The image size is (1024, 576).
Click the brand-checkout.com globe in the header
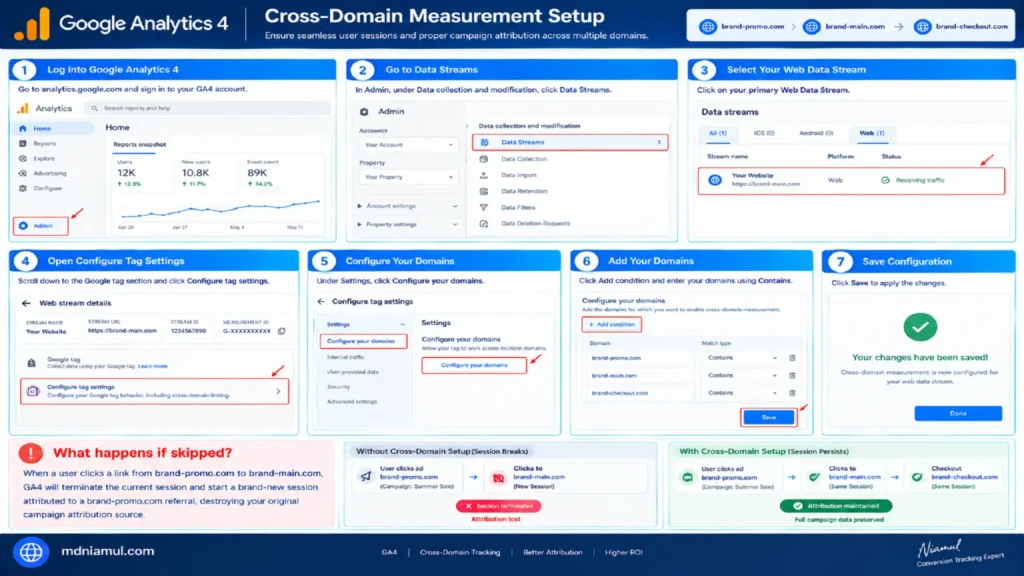pos(922,27)
